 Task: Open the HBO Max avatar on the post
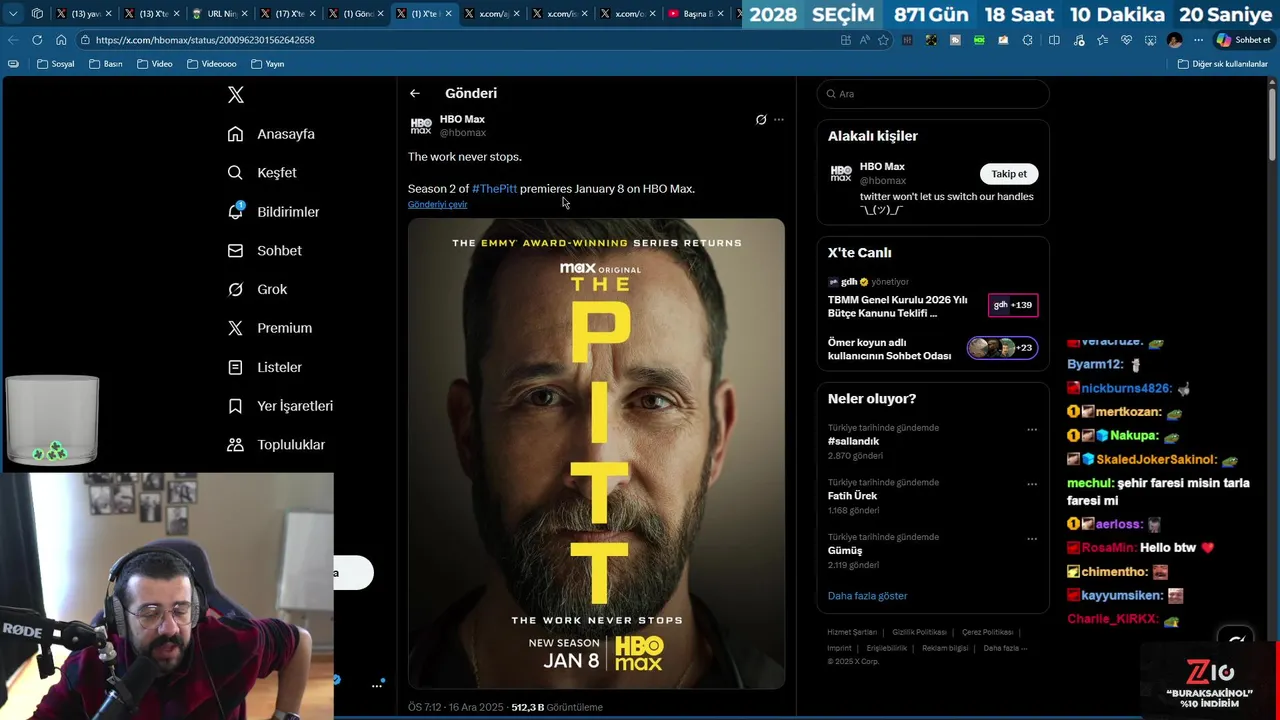(x=421, y=126)
